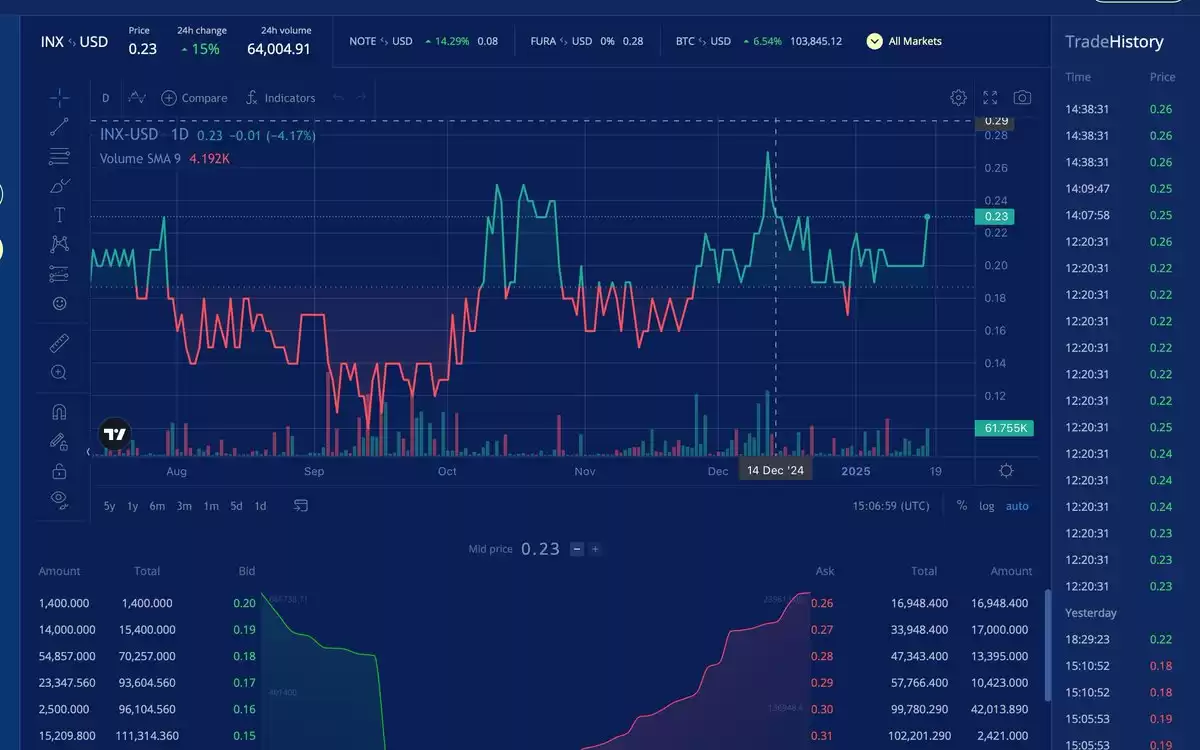Toggle the percent price scale

962,506
